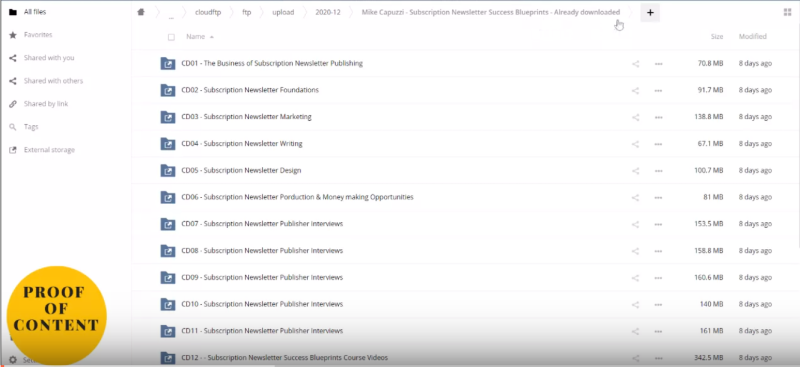Open more actions for CD01
The height and width of the screenshot is (367, 800).
[659, 64]
